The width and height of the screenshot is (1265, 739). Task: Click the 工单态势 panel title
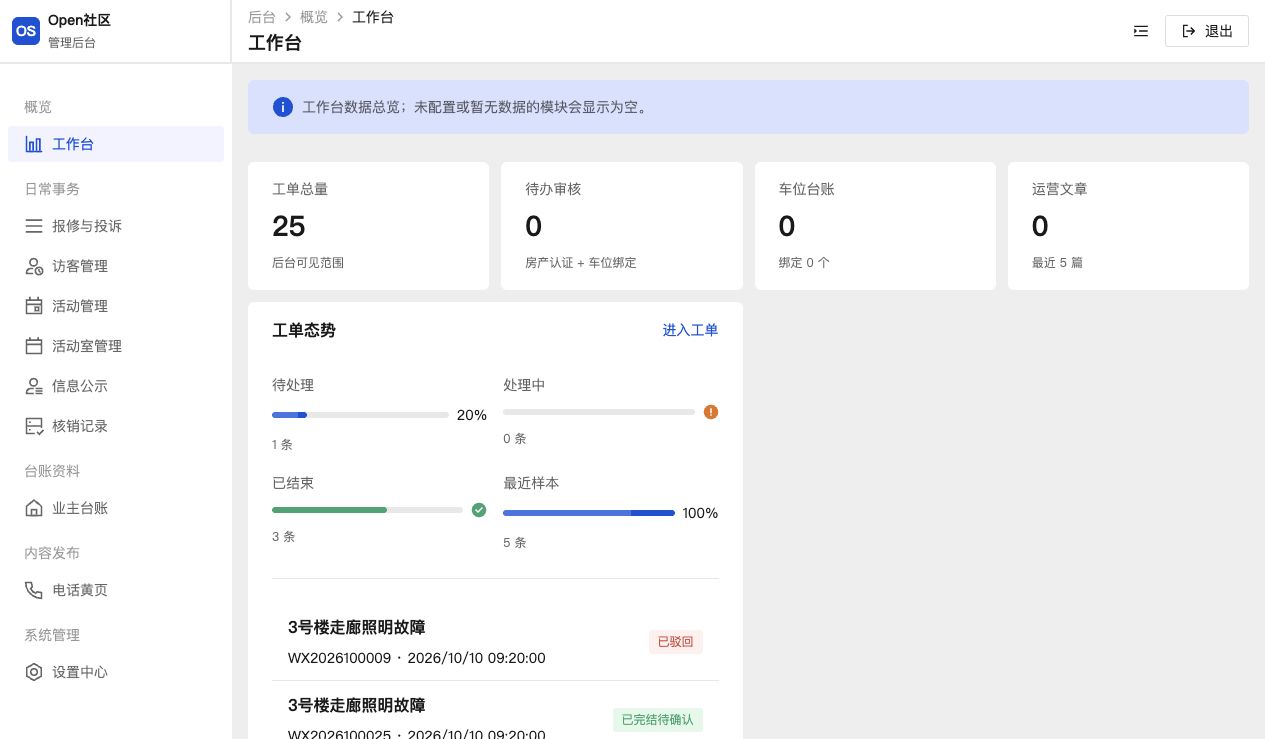[x=304, y=330]
